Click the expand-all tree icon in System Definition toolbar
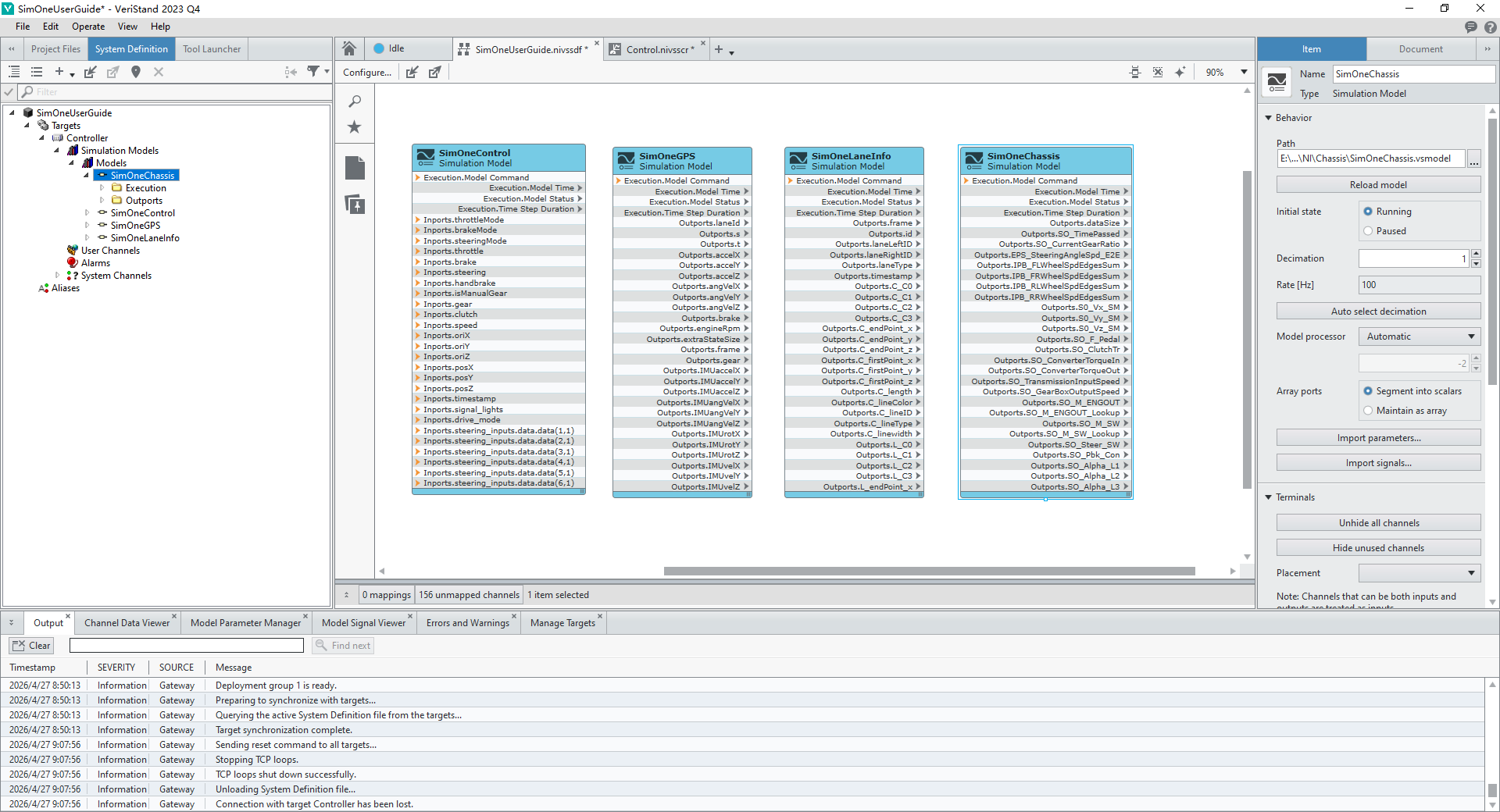Image resolution: width=1500 pixels, height=812 pixels. [x=14, y=72]
